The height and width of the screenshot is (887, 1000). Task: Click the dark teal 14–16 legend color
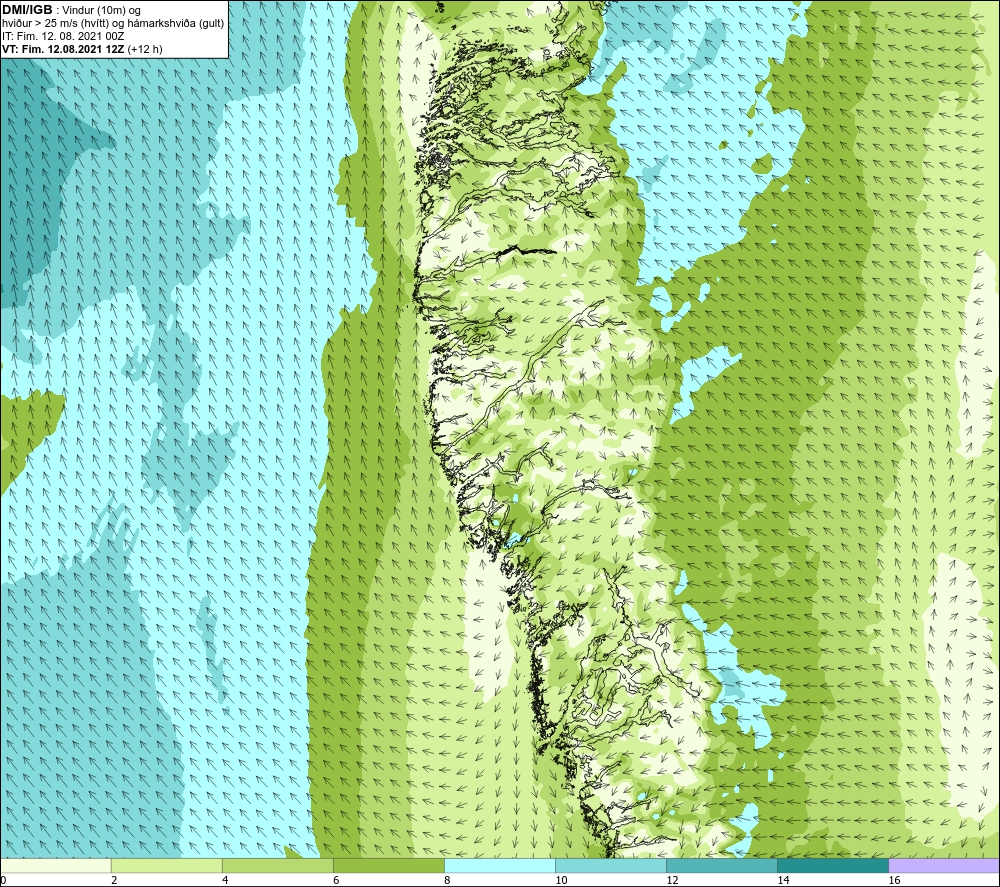pyautogui.click(x=833, y=865)
